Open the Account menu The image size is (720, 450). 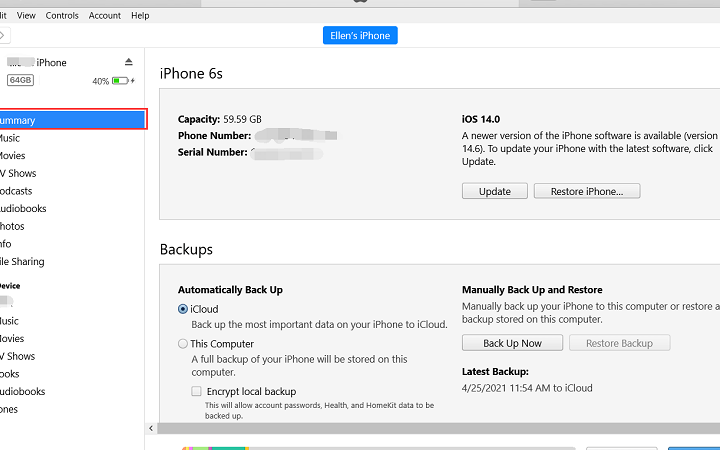tap(105, 16)
